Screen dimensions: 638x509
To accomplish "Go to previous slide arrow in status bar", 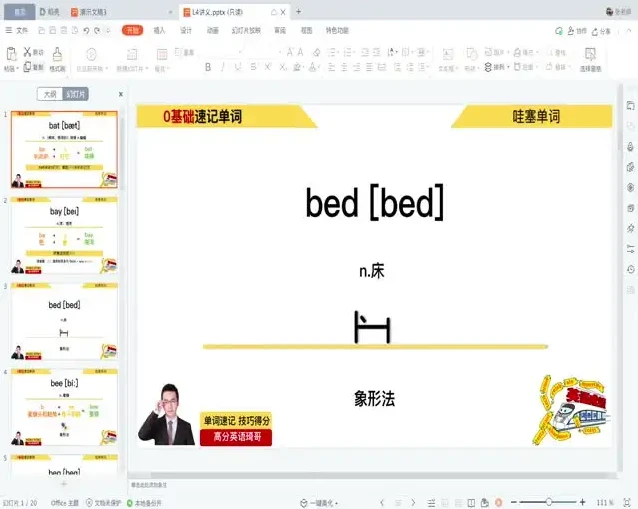I will [x=381, y=502].
